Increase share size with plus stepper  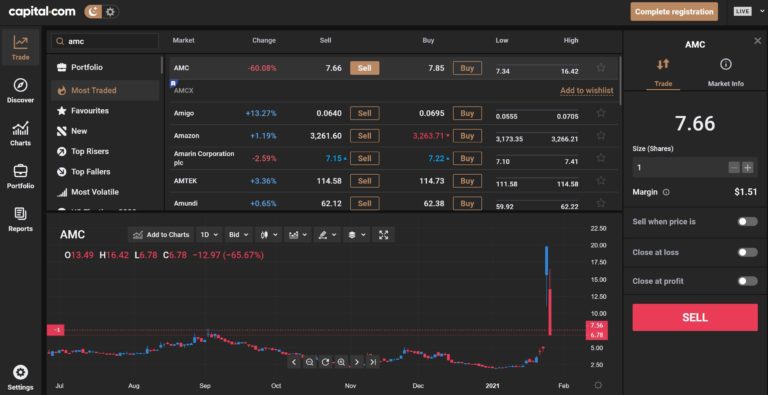747,168
